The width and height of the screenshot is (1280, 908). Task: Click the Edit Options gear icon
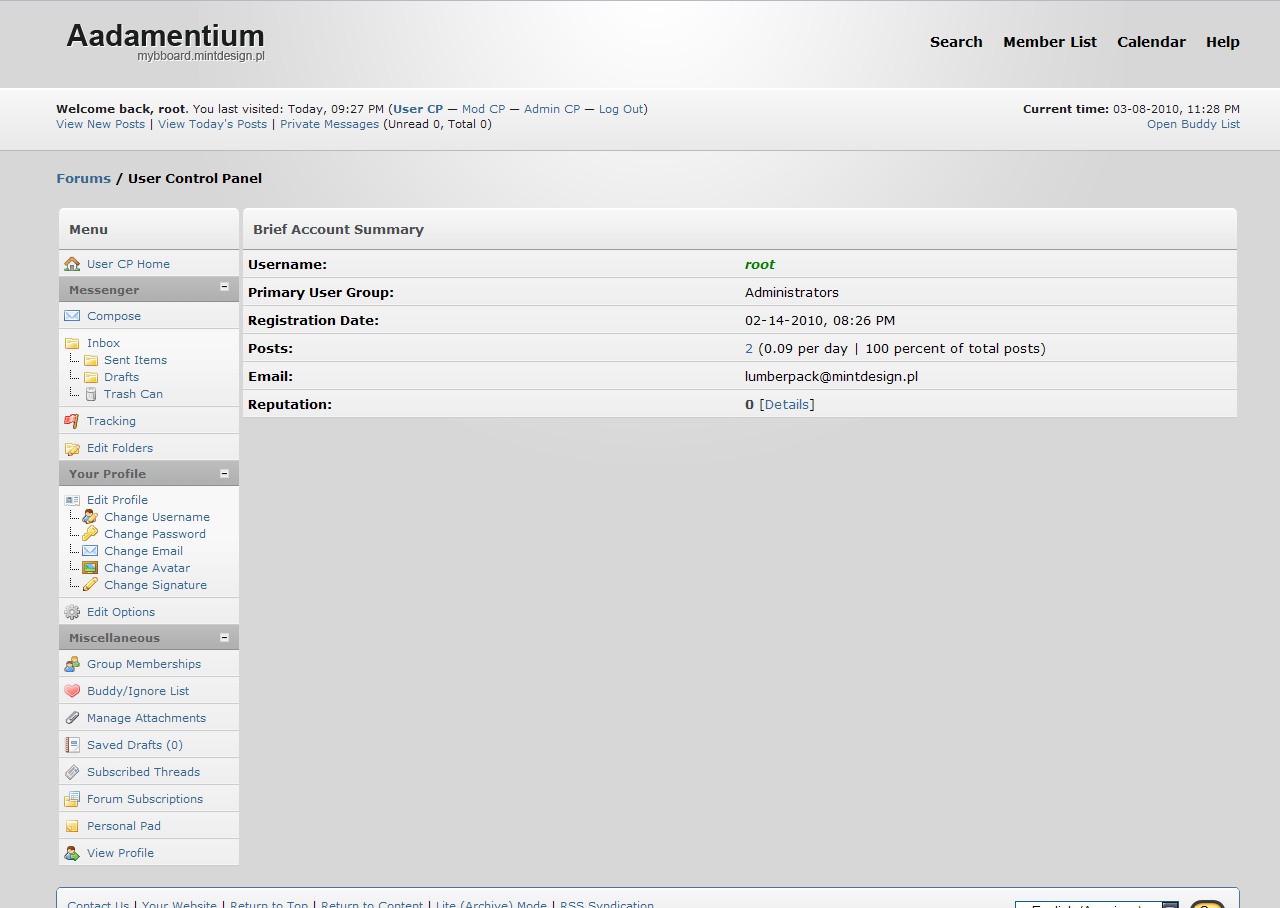pyautogui.click(x=72, y=612)
